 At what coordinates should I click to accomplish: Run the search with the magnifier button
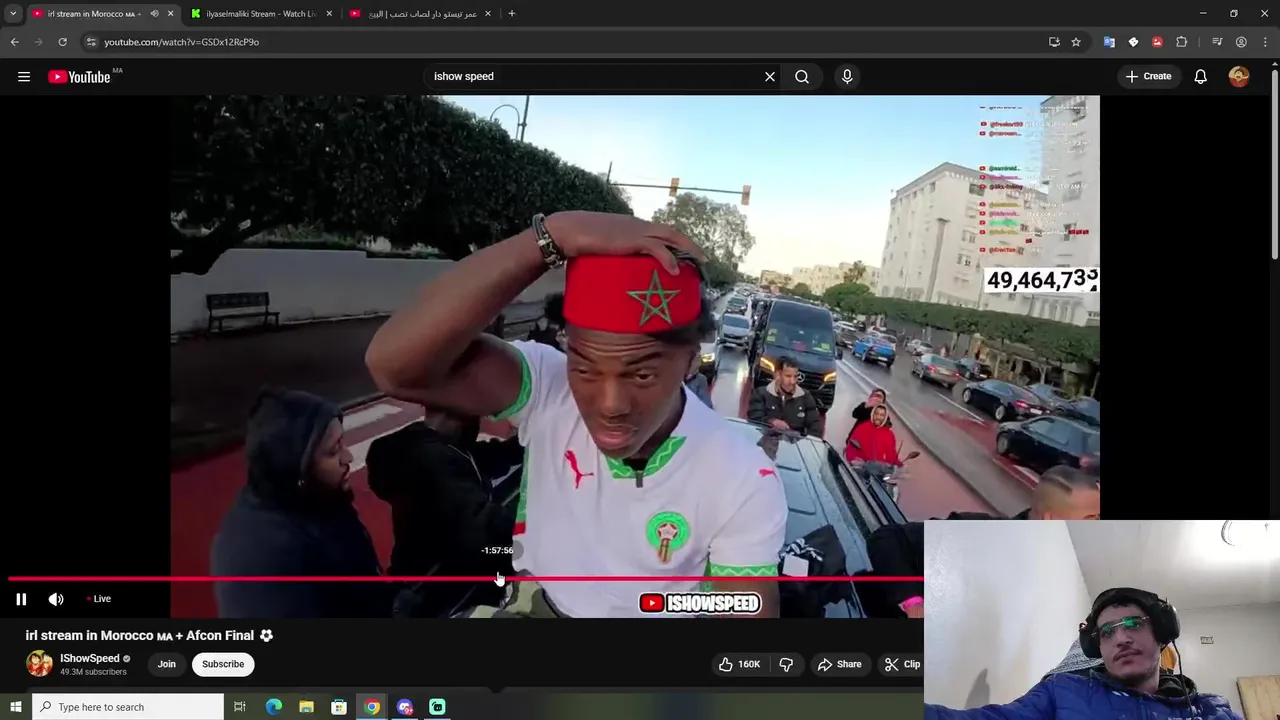[x=802, y=76]
